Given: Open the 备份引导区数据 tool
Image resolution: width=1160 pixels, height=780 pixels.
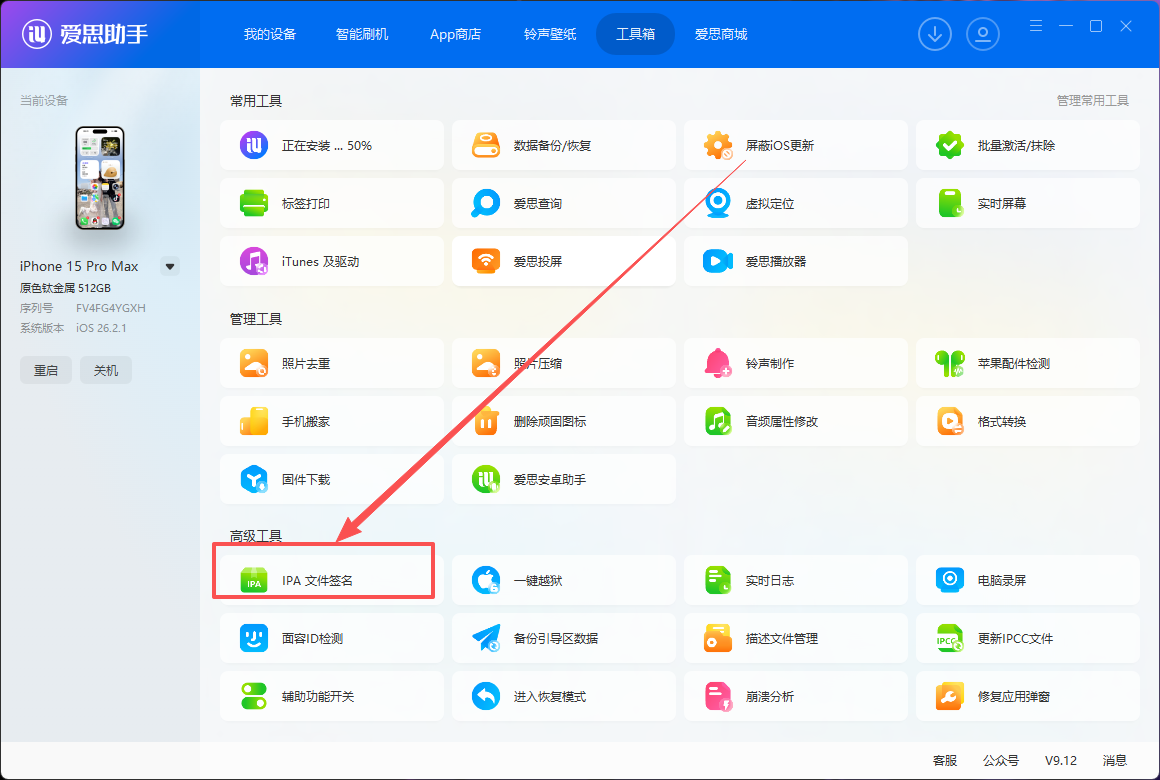Looking at the screenshot, I should point(564,638).
